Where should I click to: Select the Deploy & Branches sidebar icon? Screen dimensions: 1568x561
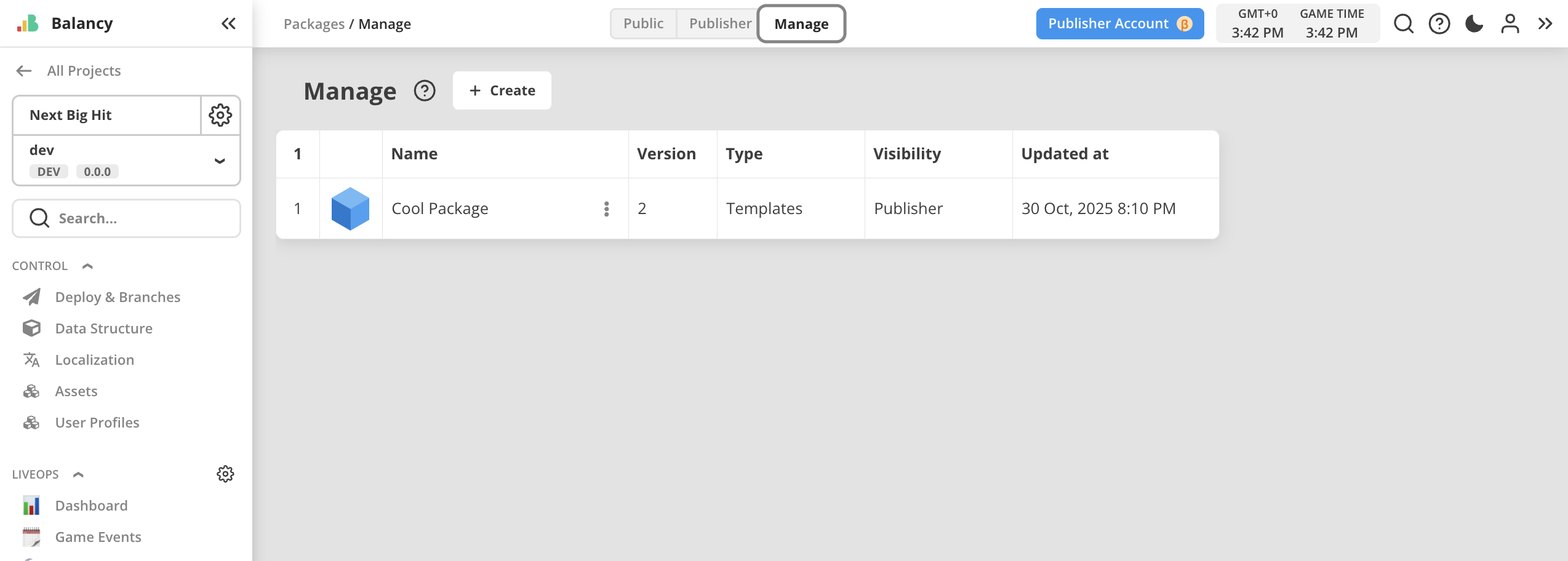pyautogui.click(x=31, y=296)
